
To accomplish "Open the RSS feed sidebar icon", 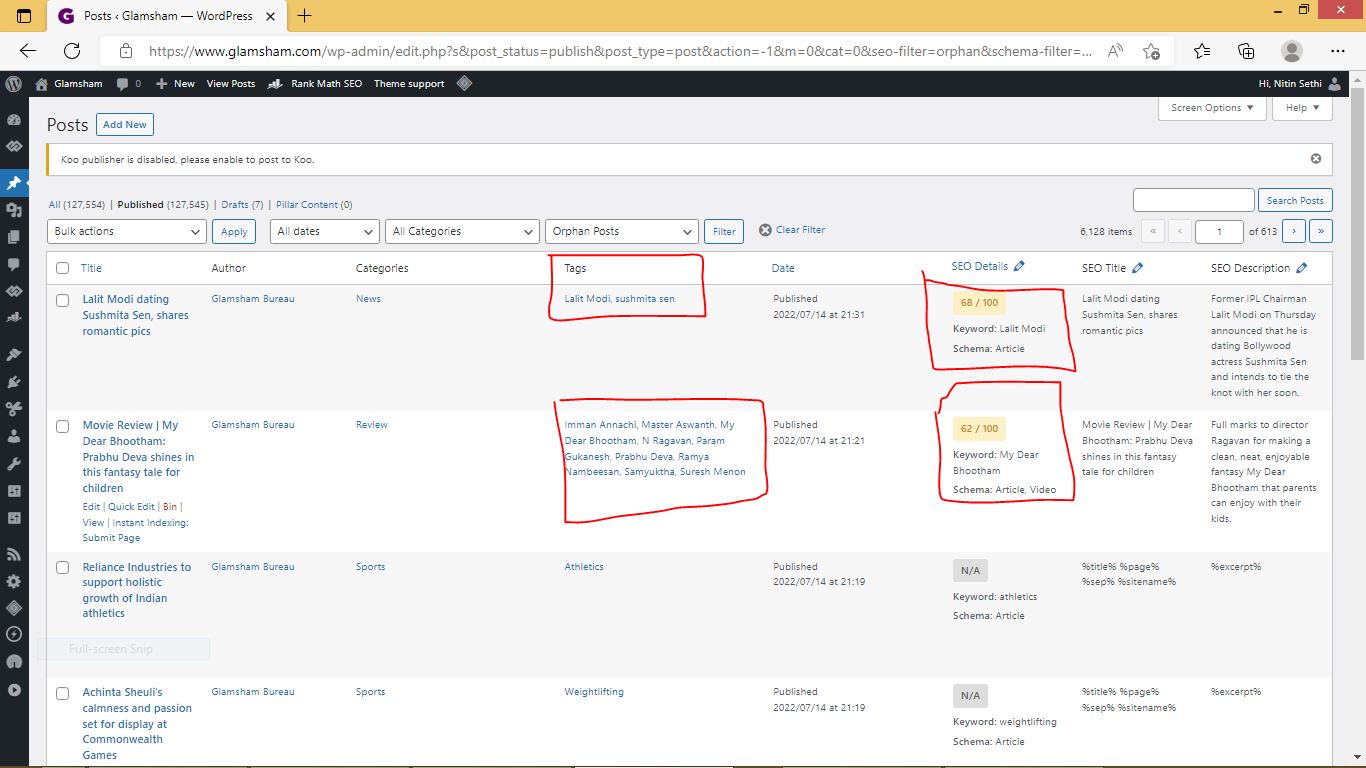I will (x=14, y=554).
